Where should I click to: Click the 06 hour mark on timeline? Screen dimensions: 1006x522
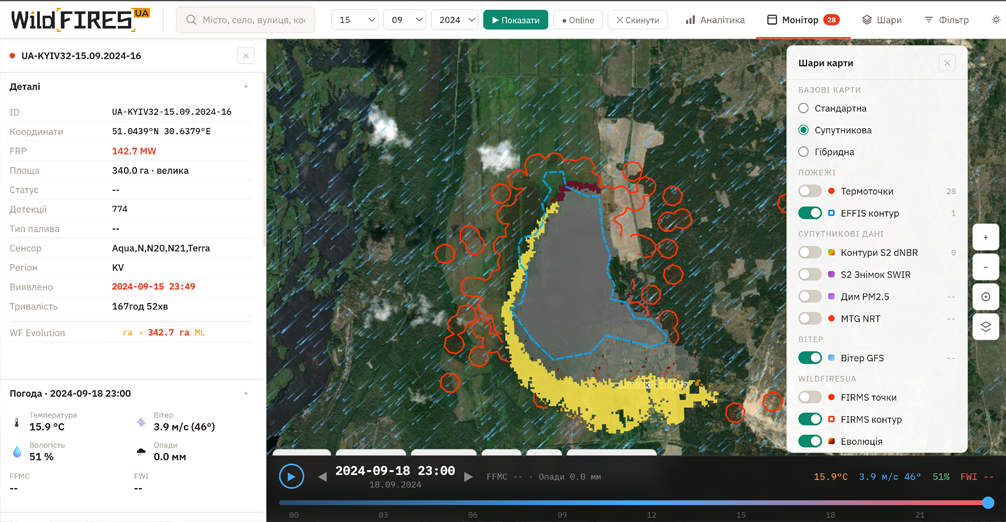(x=472, y=514)
